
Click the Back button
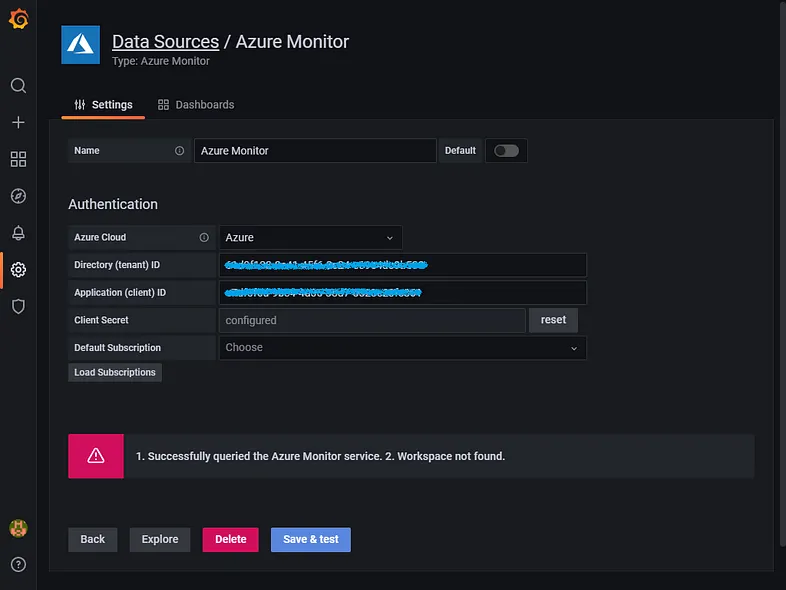[x=93, y=539]
